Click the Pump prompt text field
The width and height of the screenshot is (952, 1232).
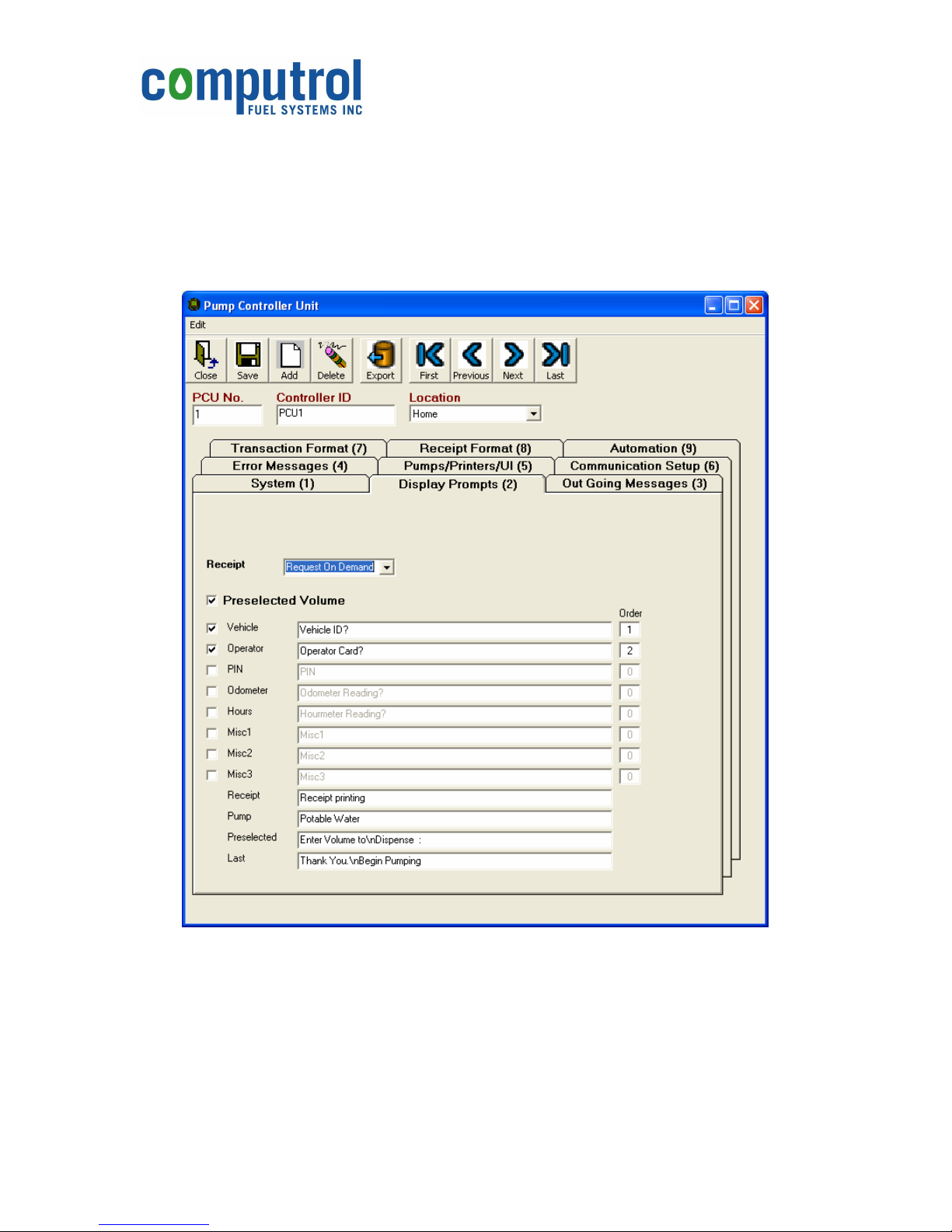click(455, 819)
